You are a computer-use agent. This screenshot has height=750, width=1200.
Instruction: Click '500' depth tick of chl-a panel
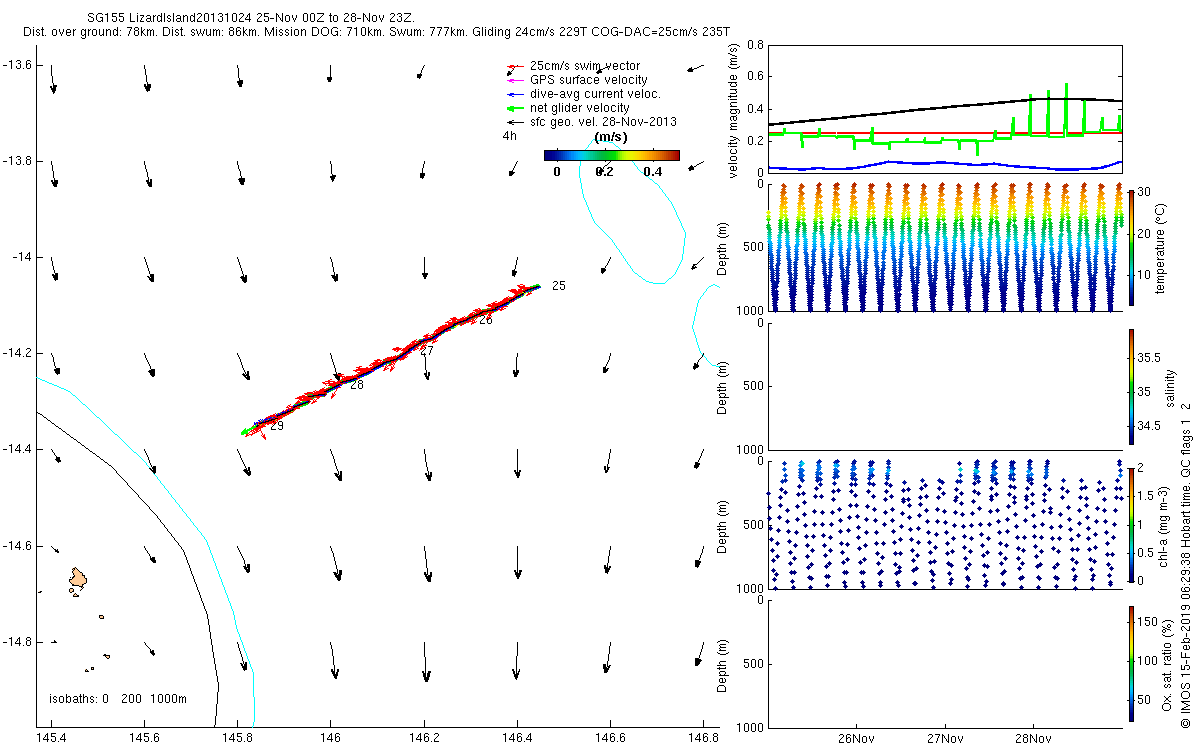pos(751,525)
